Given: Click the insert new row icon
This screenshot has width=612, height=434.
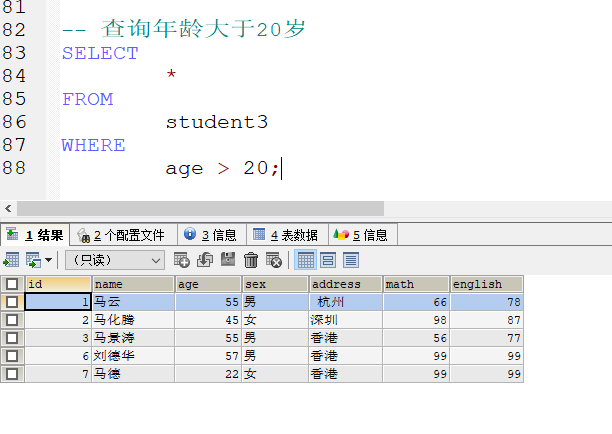Looking at the screenshot, I should point(181,260).
